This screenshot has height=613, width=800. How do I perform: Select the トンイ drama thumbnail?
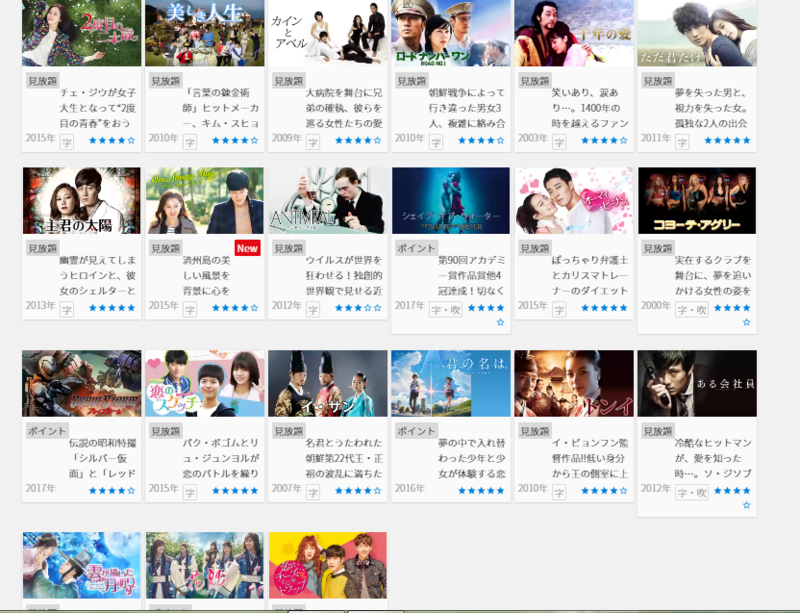pyautogui.click(x=574, y=383)
